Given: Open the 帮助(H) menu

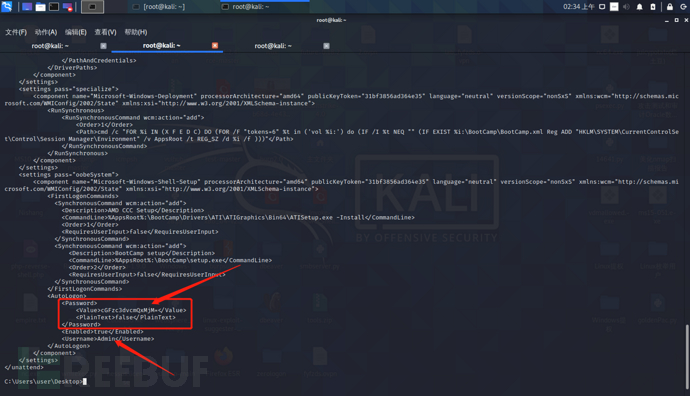Looking at the screenshot, I should [136, 32].
